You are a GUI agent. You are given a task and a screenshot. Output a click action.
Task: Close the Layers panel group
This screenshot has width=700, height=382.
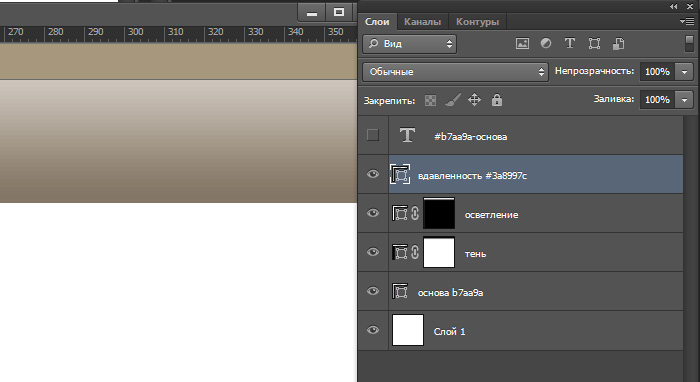(x=690, y=6)
